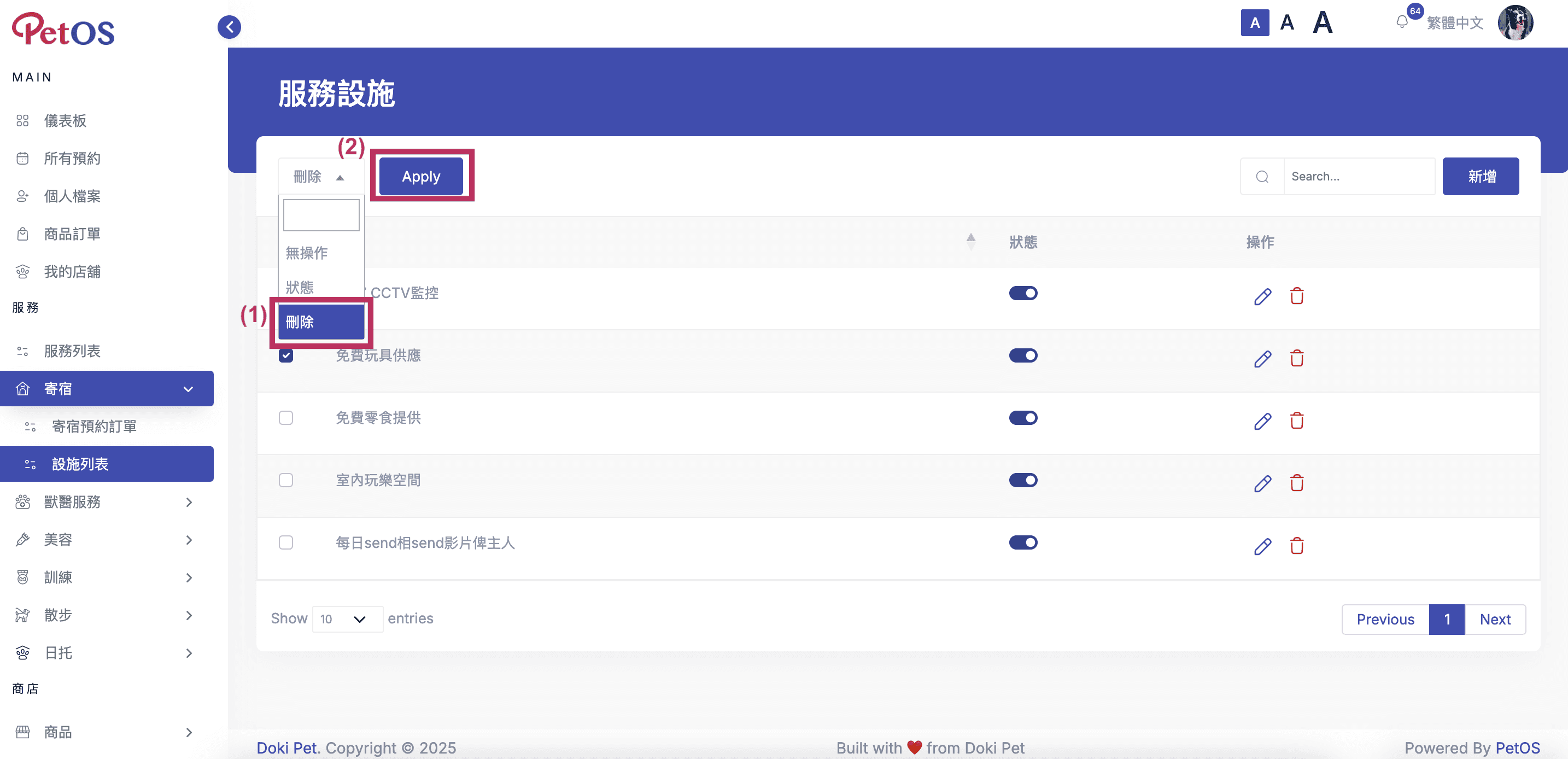Click edit pencil for 免費玩具供應
Image resolution: width=1568 pixels, height=759 pixels.
(1262, 359)
